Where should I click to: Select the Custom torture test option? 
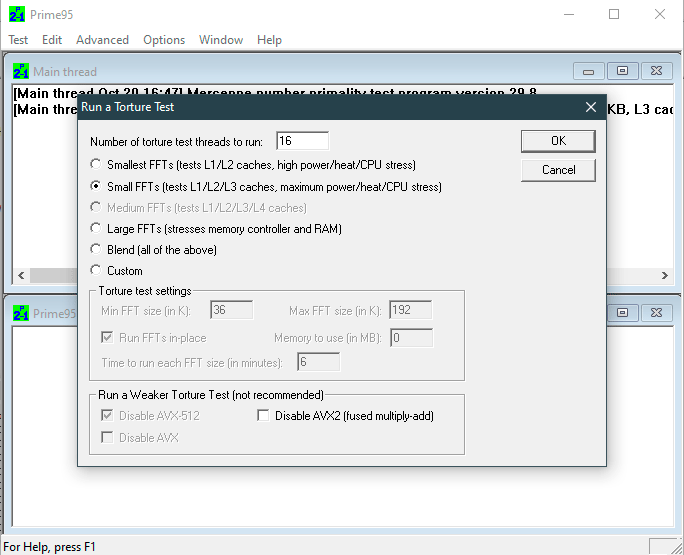(116, 270)
